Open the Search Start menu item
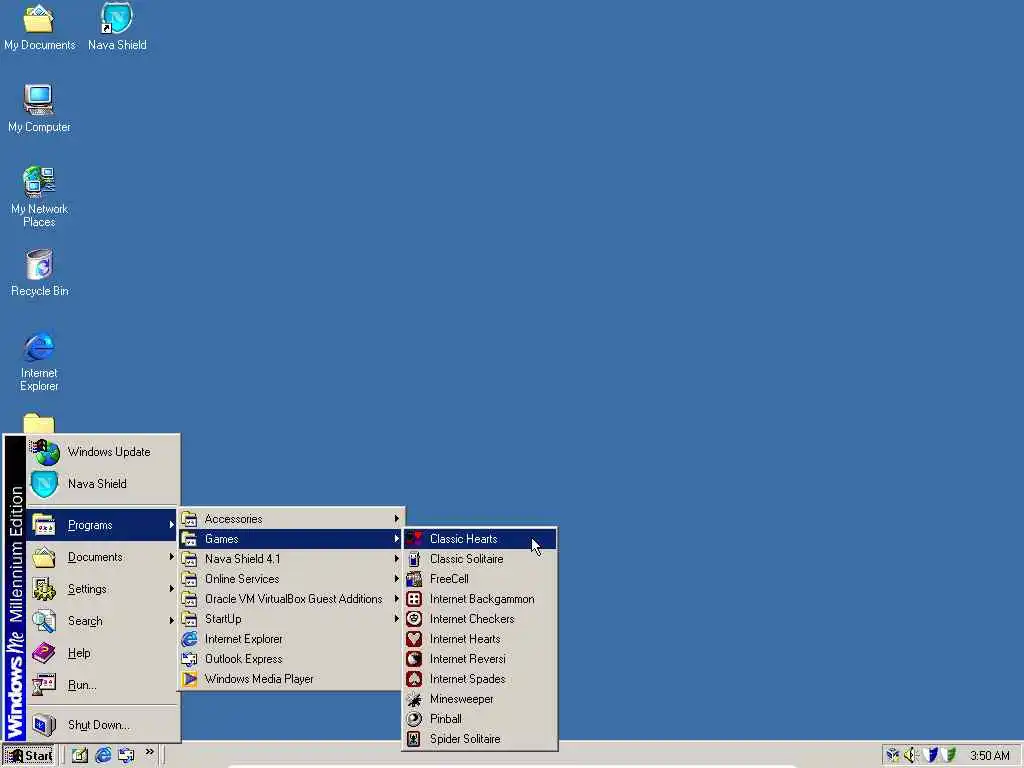1024x768 pixels. (x=103, y=621)
